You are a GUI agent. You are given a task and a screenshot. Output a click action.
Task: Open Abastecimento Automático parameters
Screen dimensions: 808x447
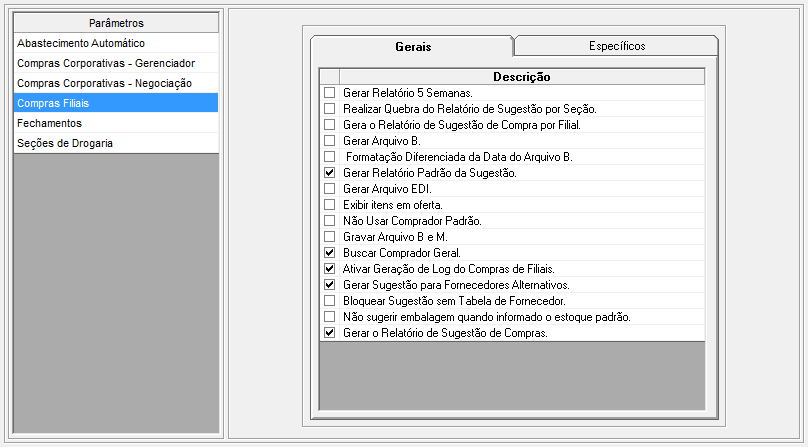(x=81, y=43)
